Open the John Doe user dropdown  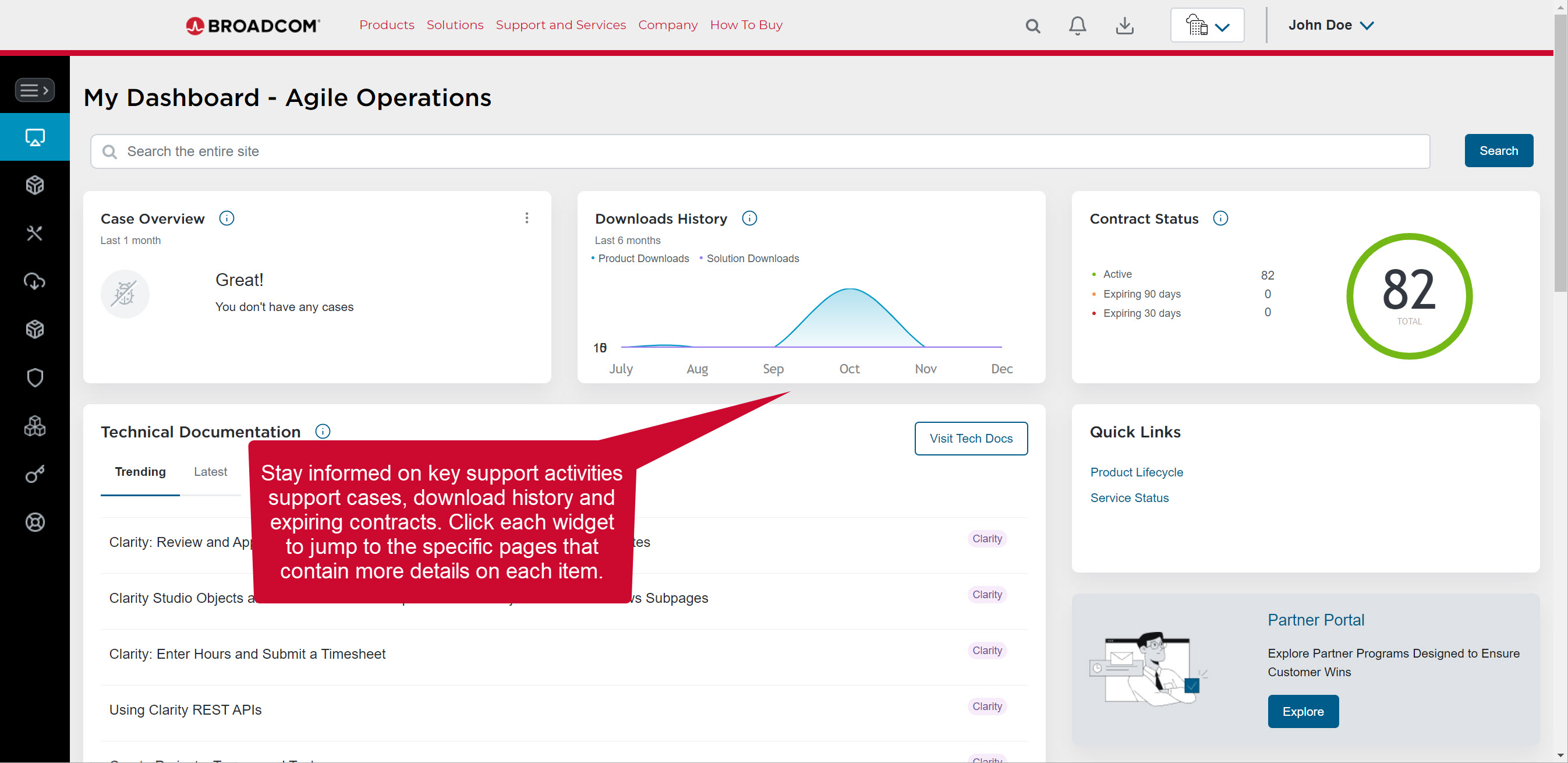1330,26
